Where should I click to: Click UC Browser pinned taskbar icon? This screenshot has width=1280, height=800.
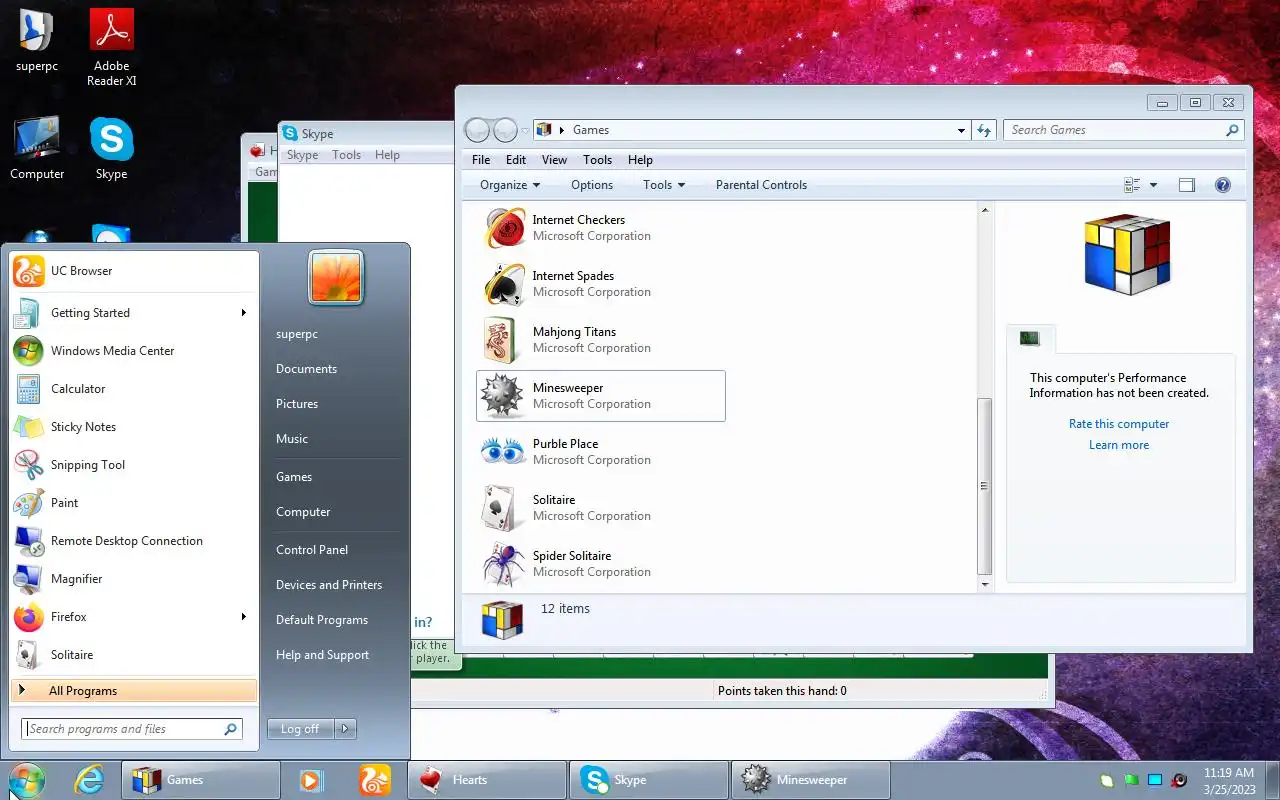click(374, 780)
